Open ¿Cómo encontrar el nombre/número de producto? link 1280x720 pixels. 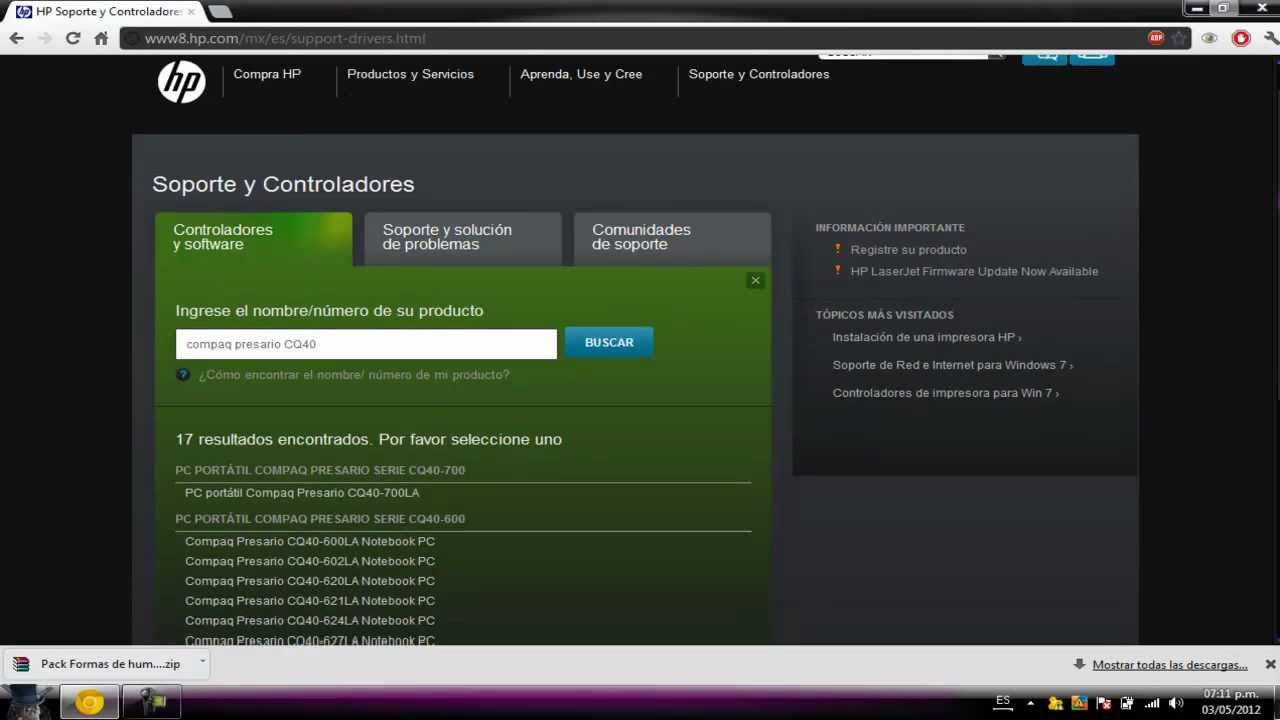[x=354, y=375]
